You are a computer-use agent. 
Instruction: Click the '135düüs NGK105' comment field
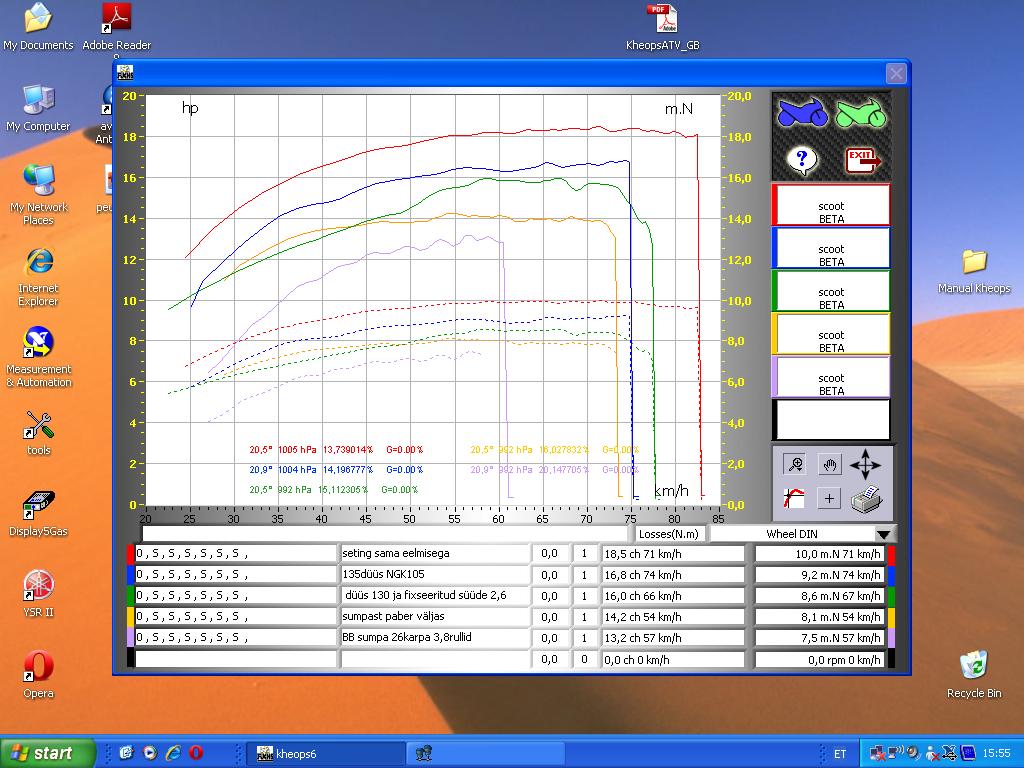(434, 575)
